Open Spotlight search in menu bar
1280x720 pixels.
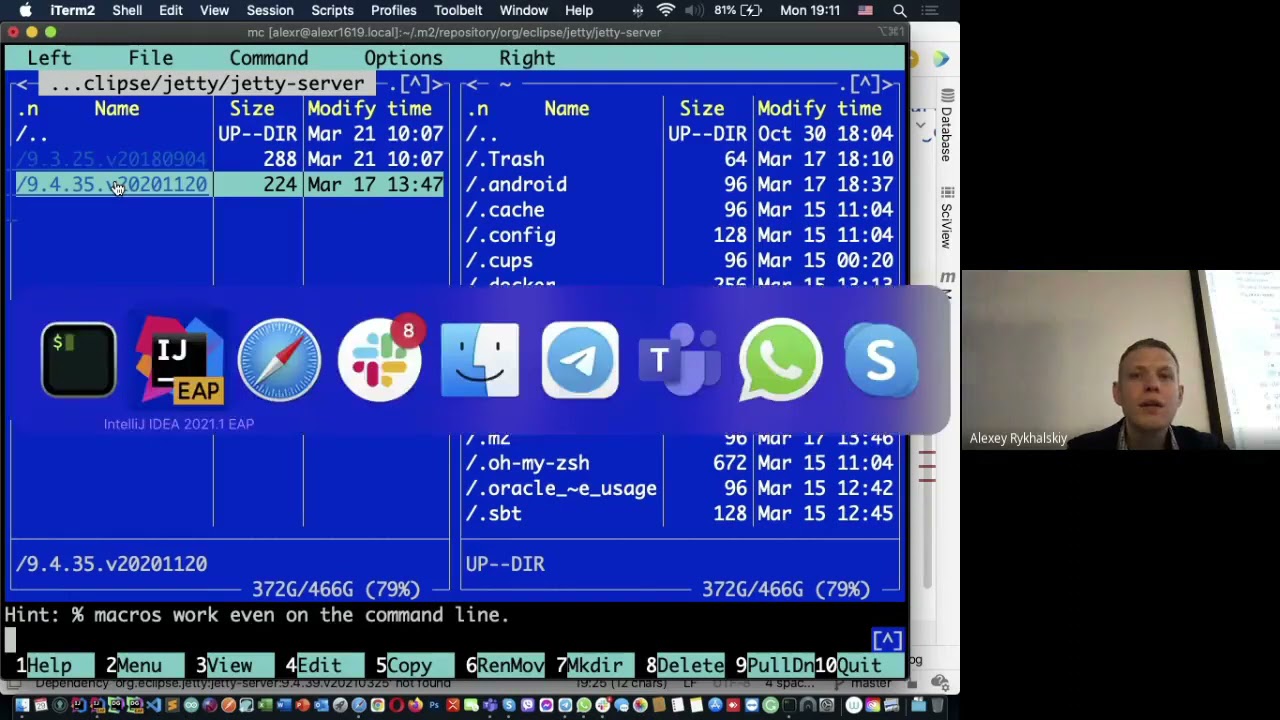[x=900, y=10]
